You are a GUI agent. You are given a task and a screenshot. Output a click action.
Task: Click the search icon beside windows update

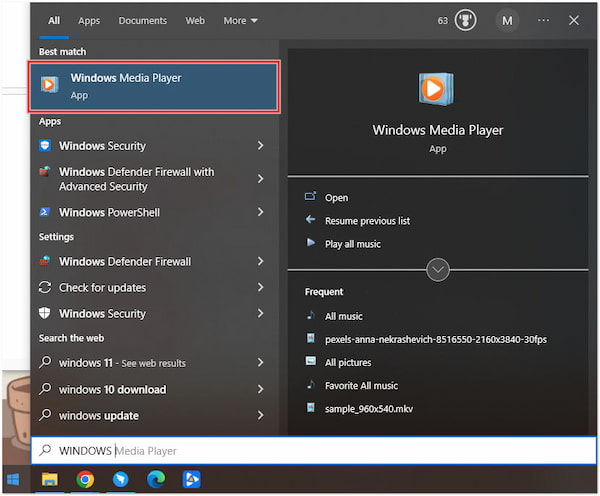(x=45, y=414)
